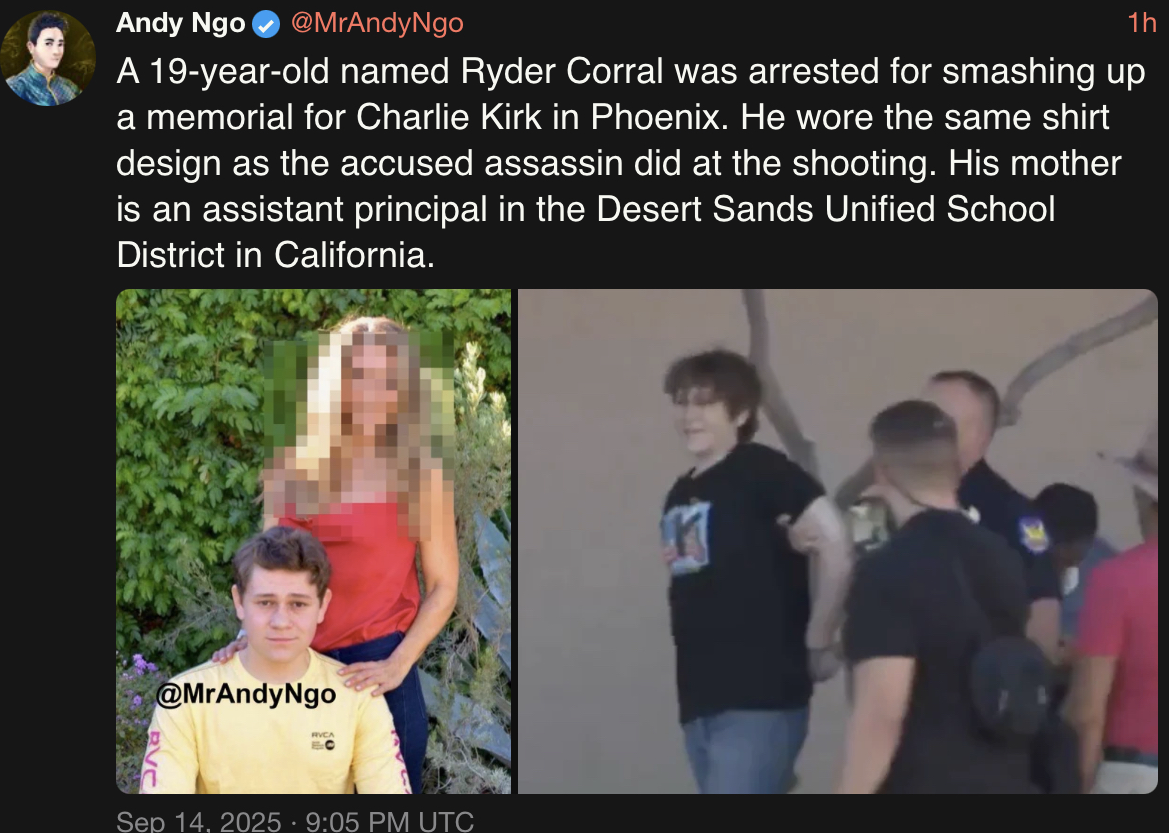This screenshot has width=1169, height=833.
Task: Click the words "Charlie Kirk" in tweet
Action: (x=449, y=117)
